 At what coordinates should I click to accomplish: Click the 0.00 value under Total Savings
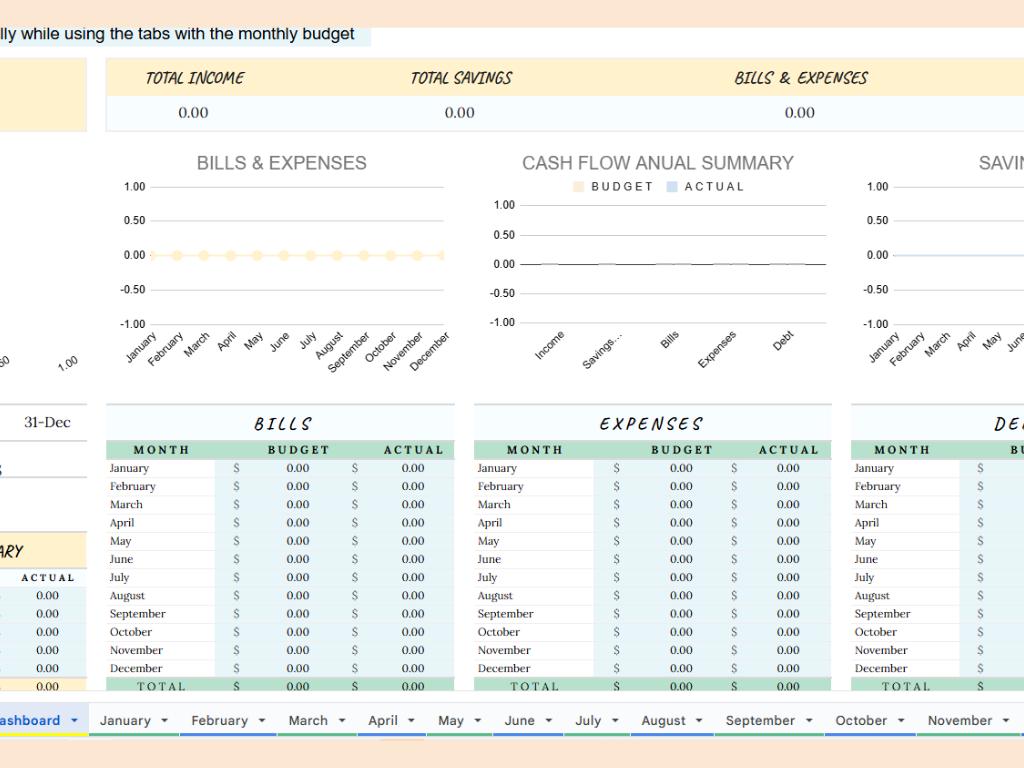460,113
